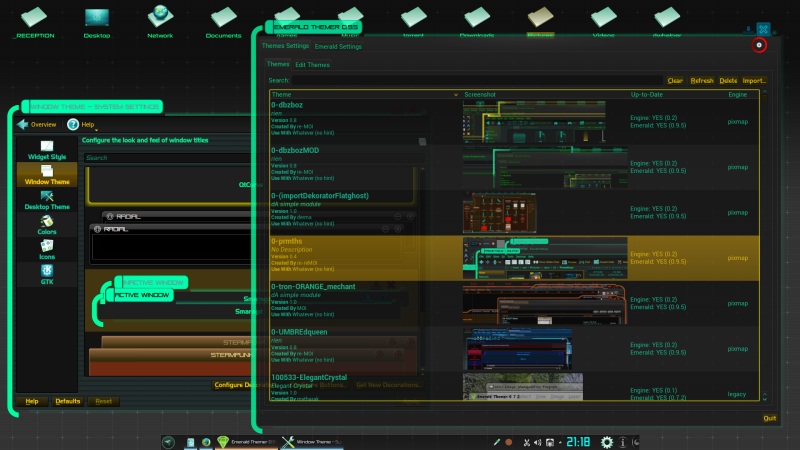Open the application launcher on the taskbar
The image size is (800, 450).
pos(168,442)
